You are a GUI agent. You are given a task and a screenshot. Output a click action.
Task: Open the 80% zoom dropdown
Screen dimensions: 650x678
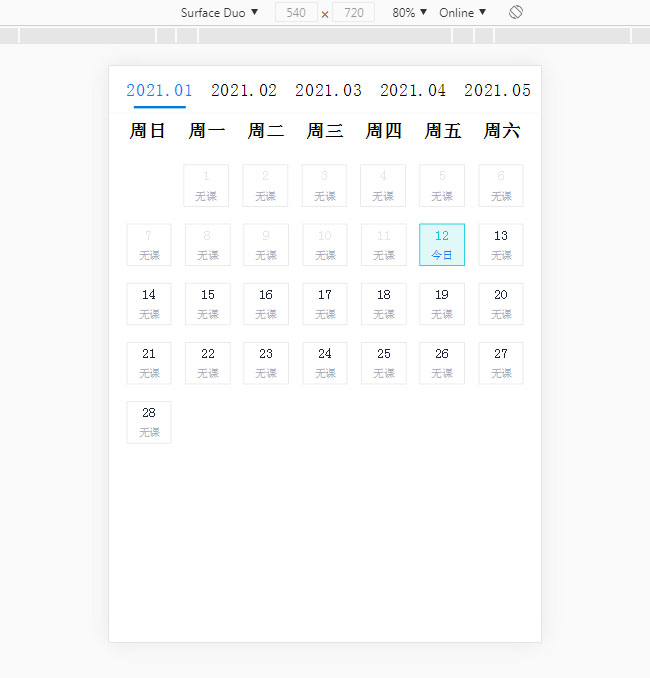[409, 13]
